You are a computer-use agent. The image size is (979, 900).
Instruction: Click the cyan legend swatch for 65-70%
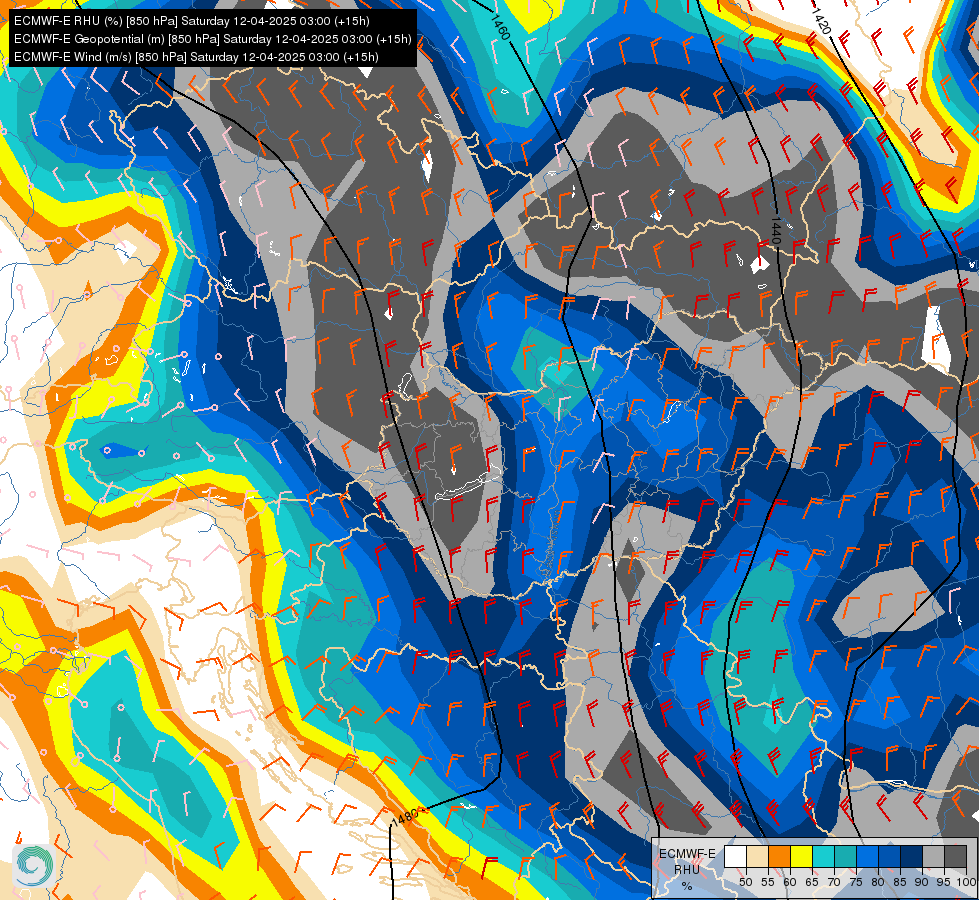824,856
